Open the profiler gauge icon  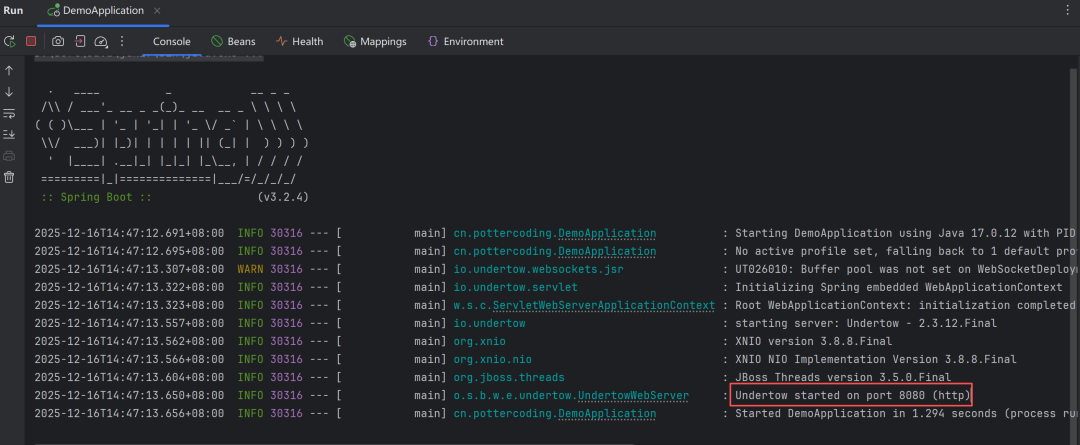coord(101,41)
